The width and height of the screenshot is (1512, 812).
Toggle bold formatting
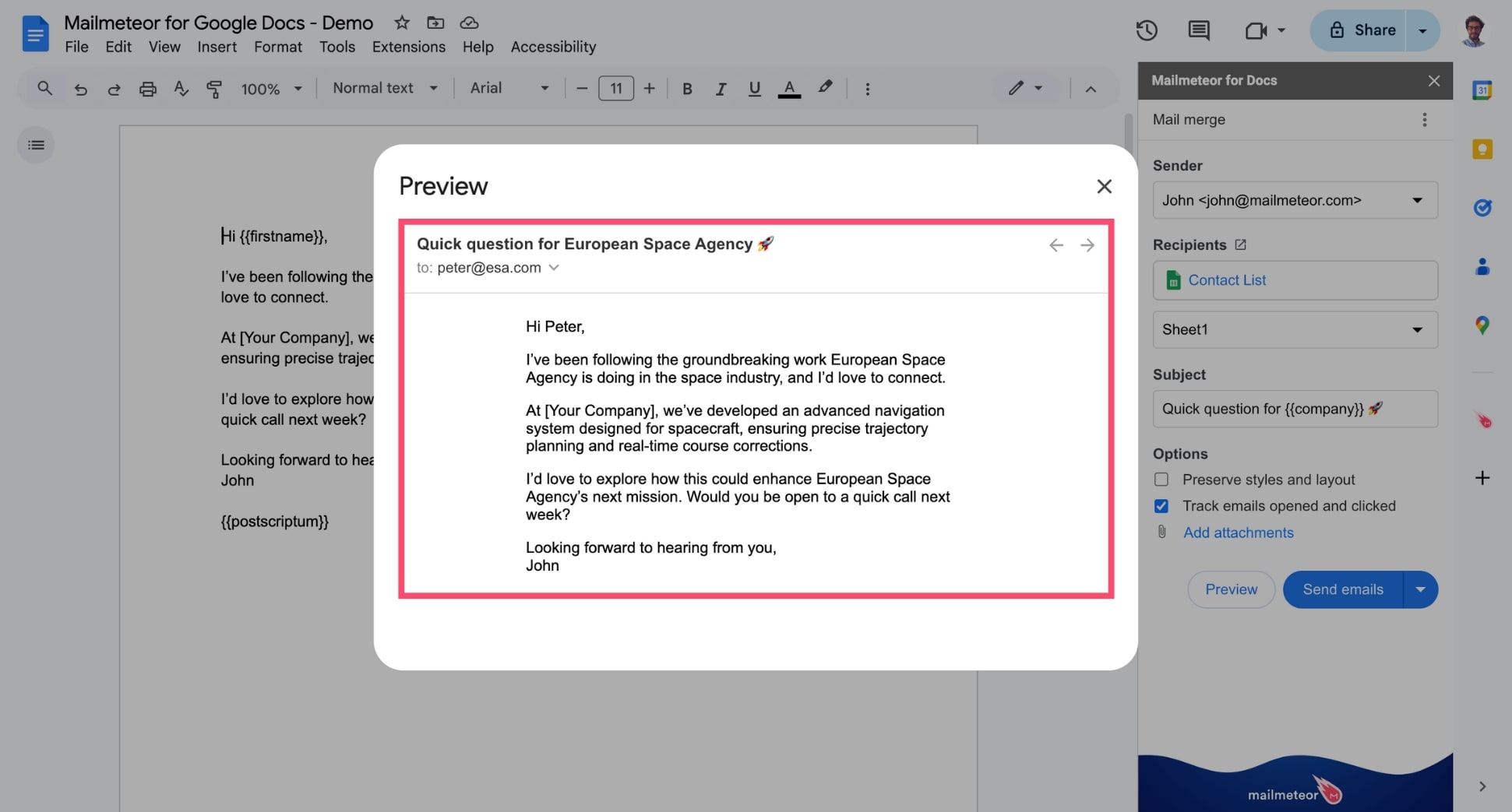(x=686, y=89)
